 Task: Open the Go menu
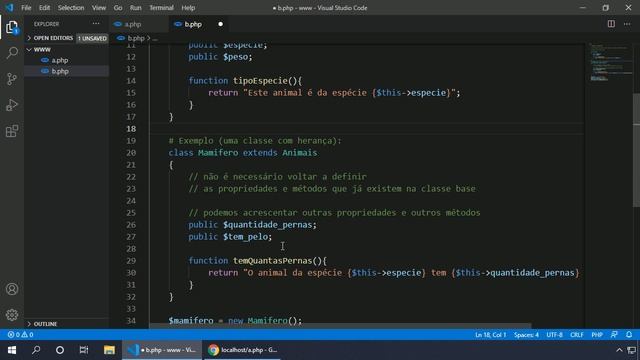pos(118,8)
